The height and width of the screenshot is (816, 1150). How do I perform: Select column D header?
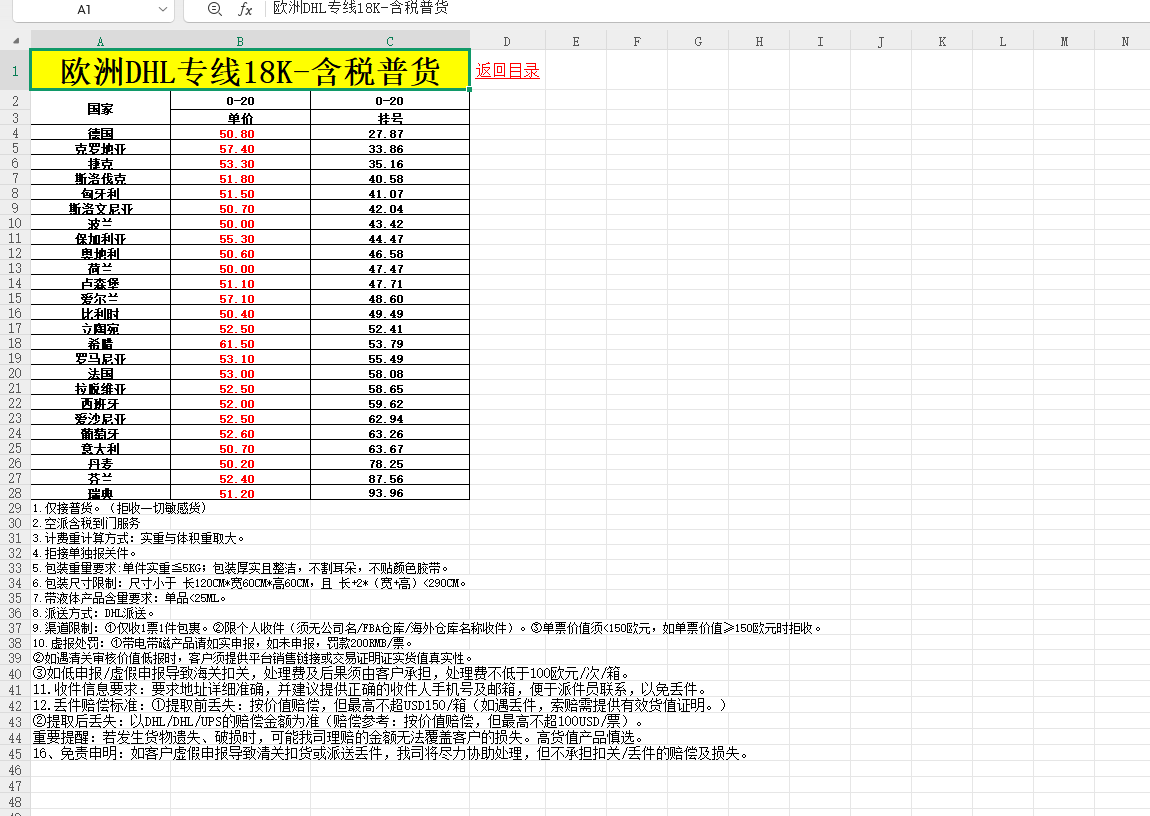[x=507, y=41]
